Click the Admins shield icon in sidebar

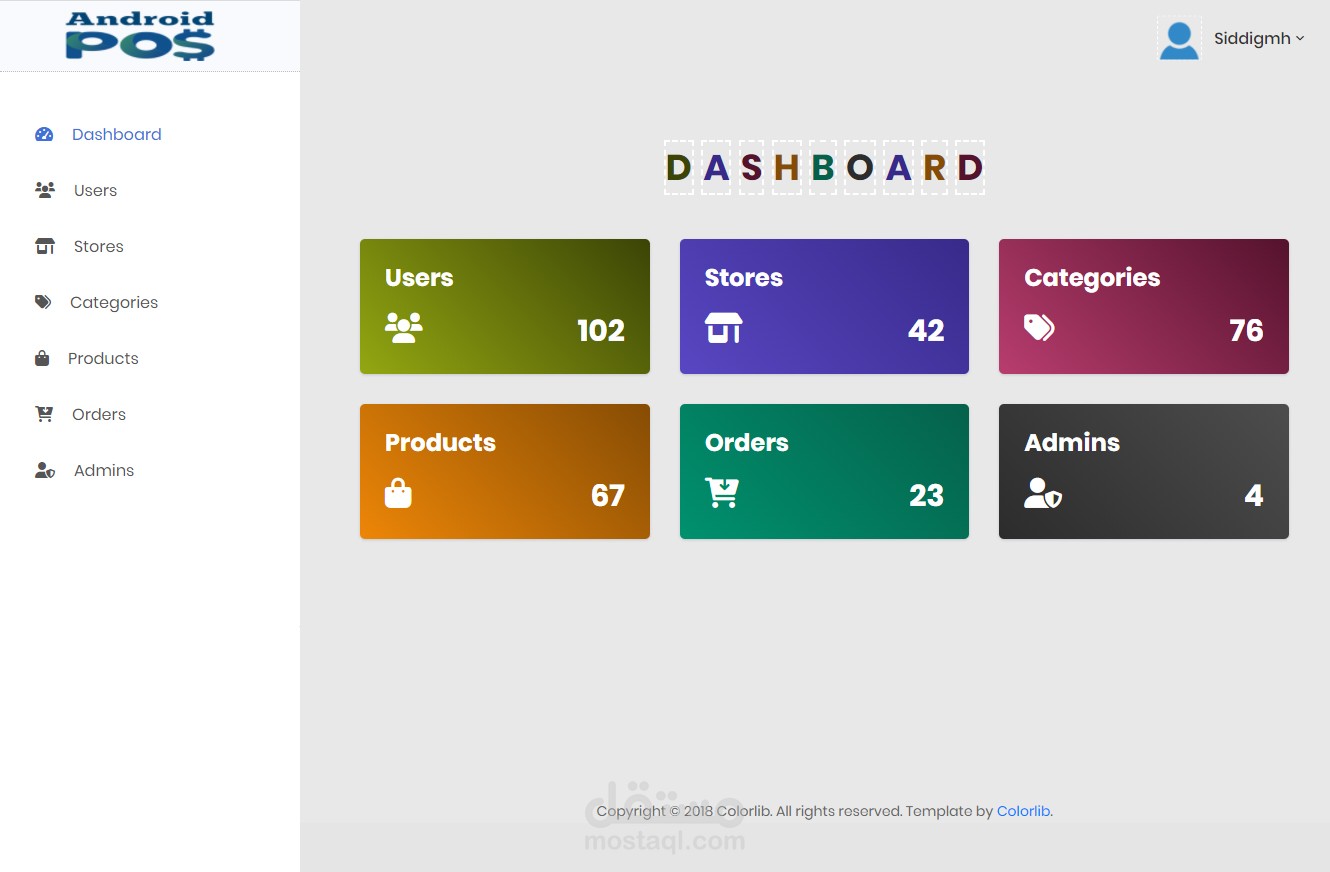(x=45, y=470)
